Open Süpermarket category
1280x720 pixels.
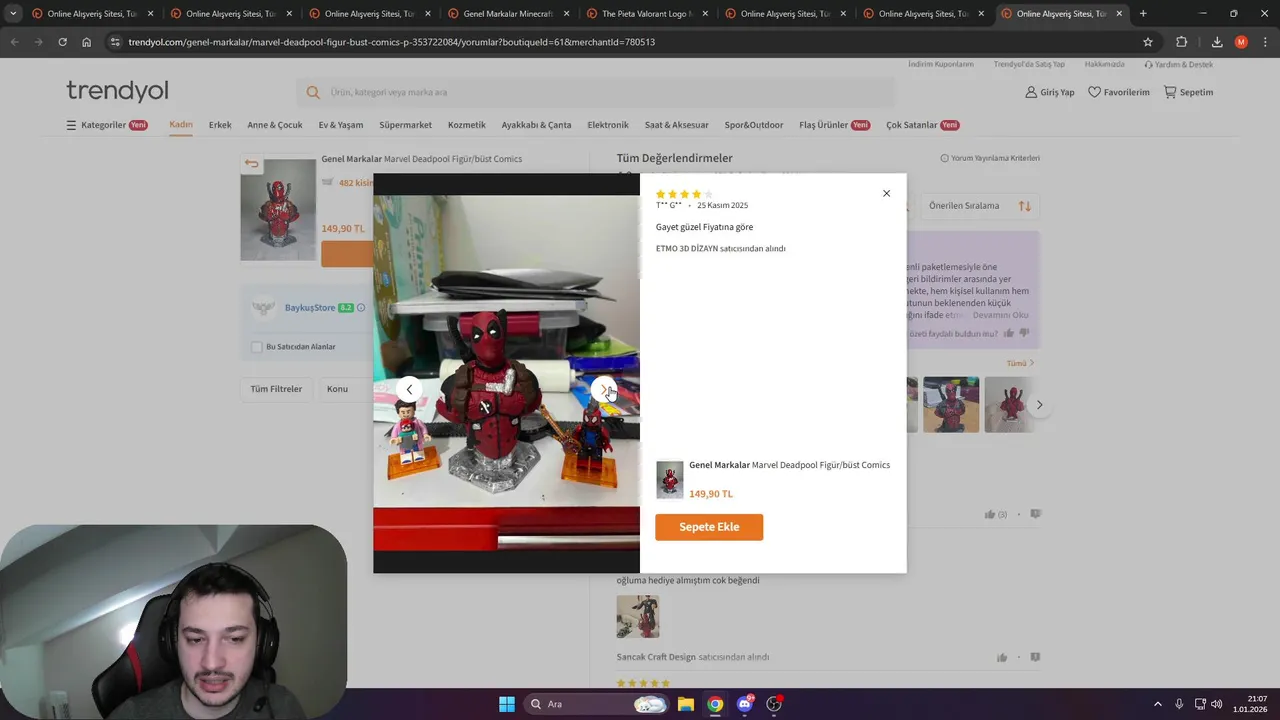tap(405, 125)
